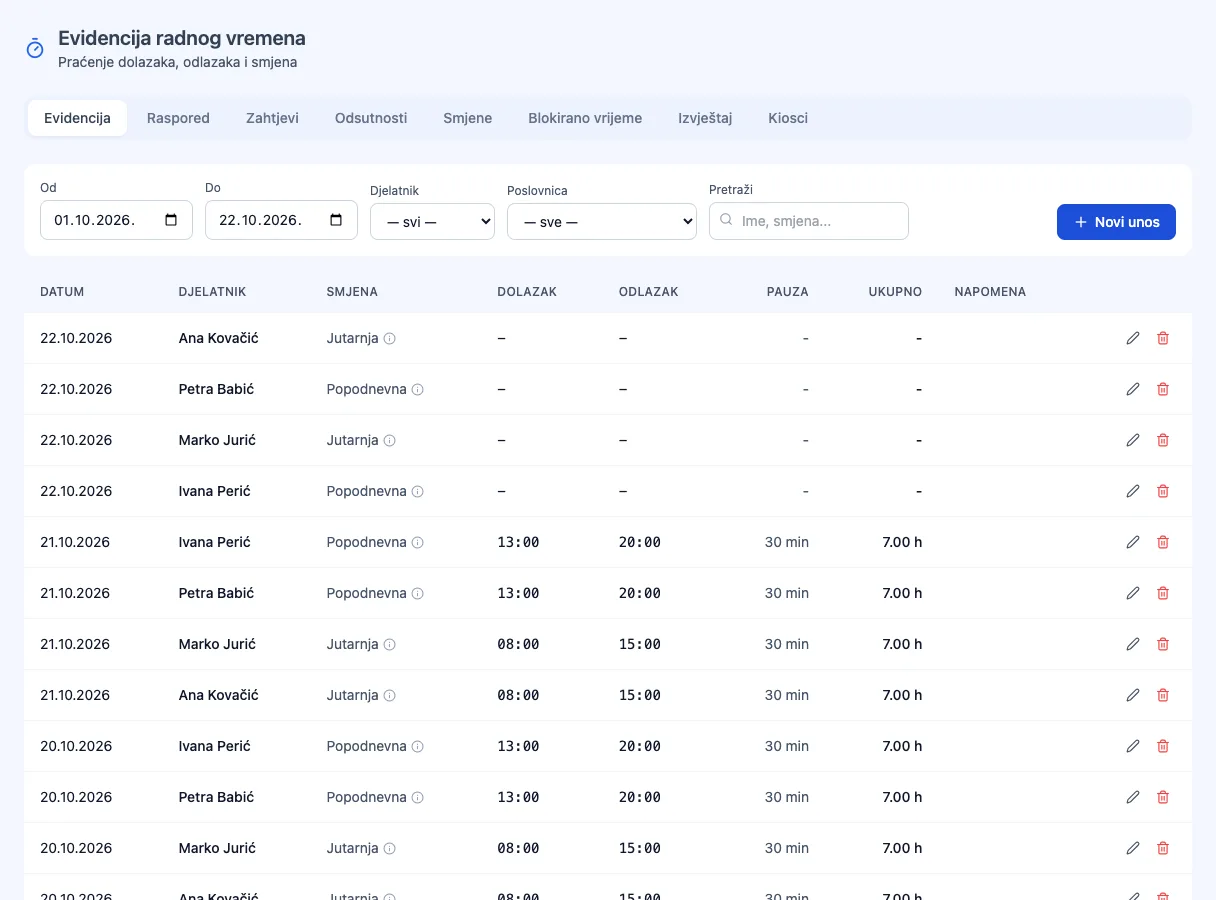This screenshot has height=900, width=1216.
Task: Delete Marko Jurić's 20.10.2026 entry
Action: (1163, 848)
